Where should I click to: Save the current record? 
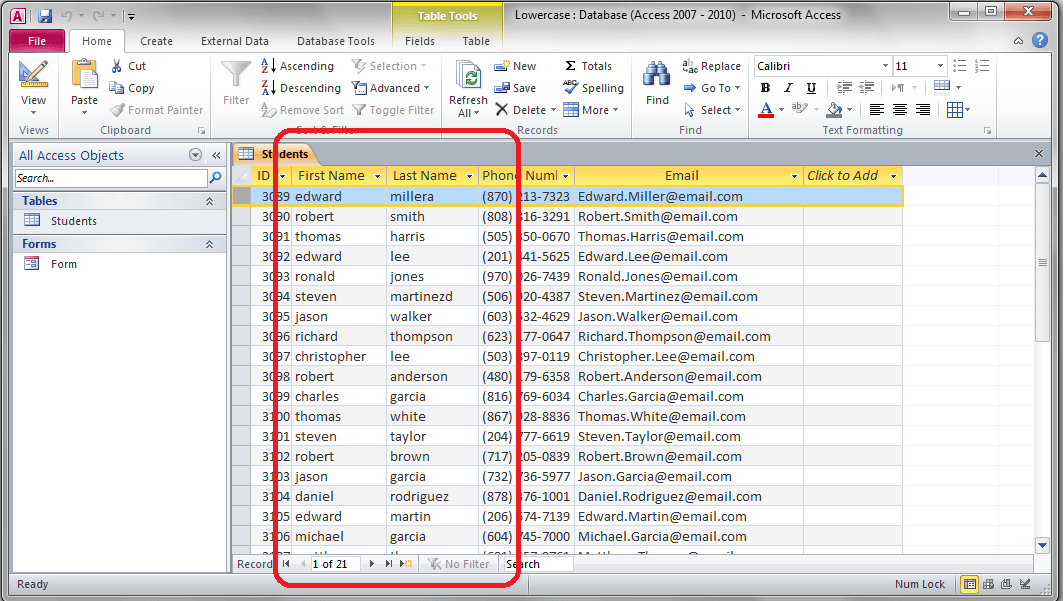tap(515, 88)
